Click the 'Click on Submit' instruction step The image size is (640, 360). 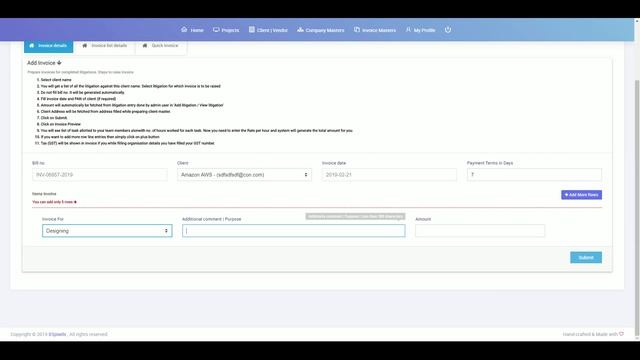pyautogui.click(x=54, y=118)
